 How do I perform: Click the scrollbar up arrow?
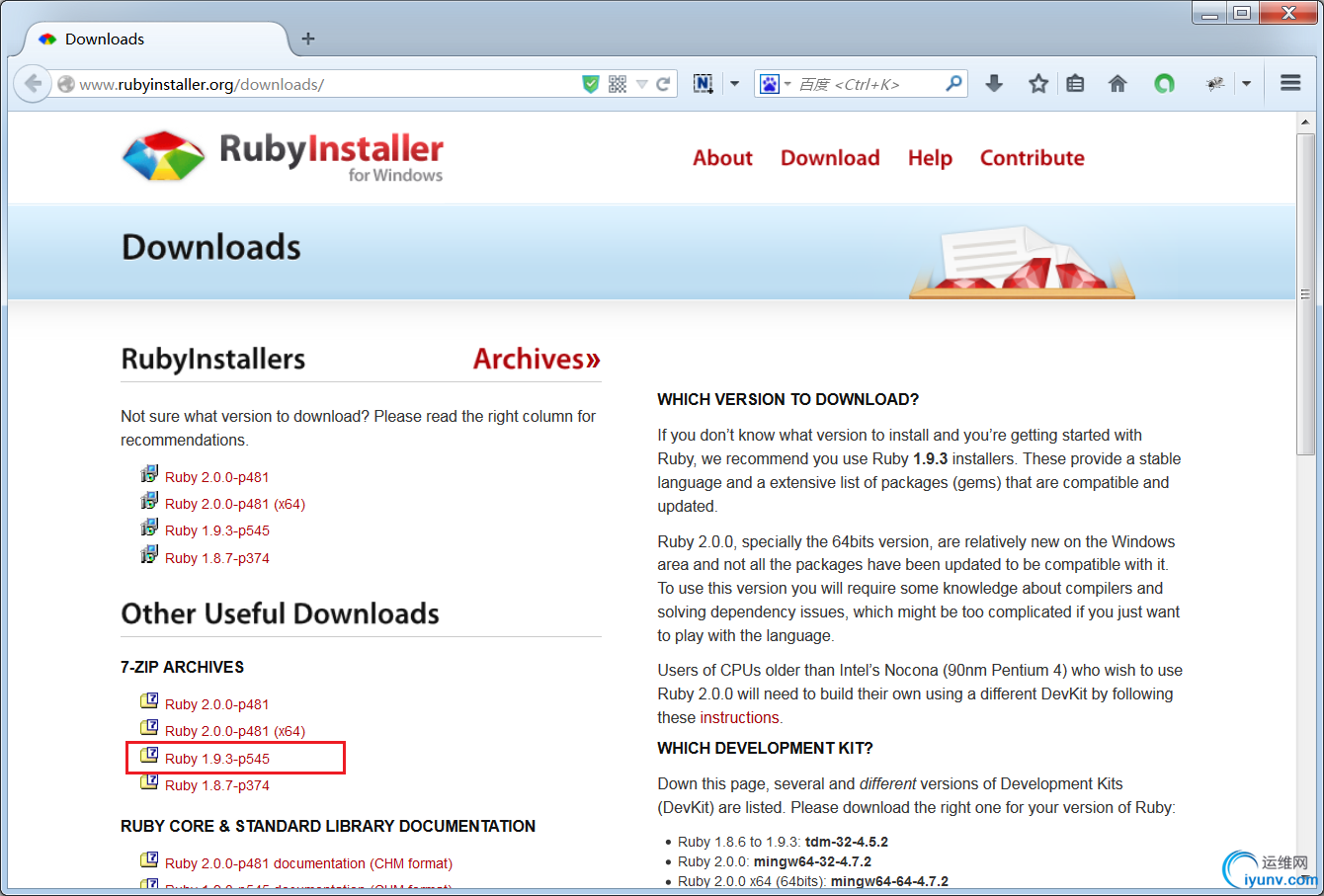click(1305, 122)
